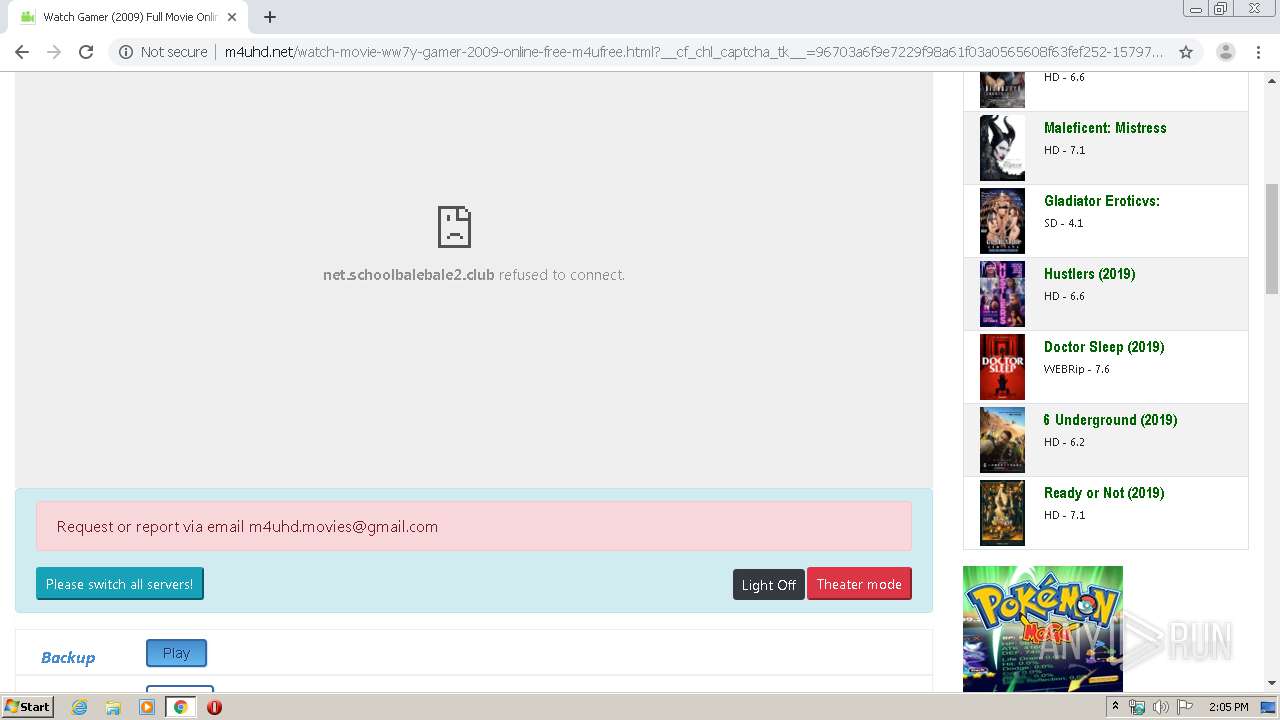This screenshot has height=720, width=1280.
Task: Click the 6 Underground poster thumbnail
Action: tap(1002, 440)
